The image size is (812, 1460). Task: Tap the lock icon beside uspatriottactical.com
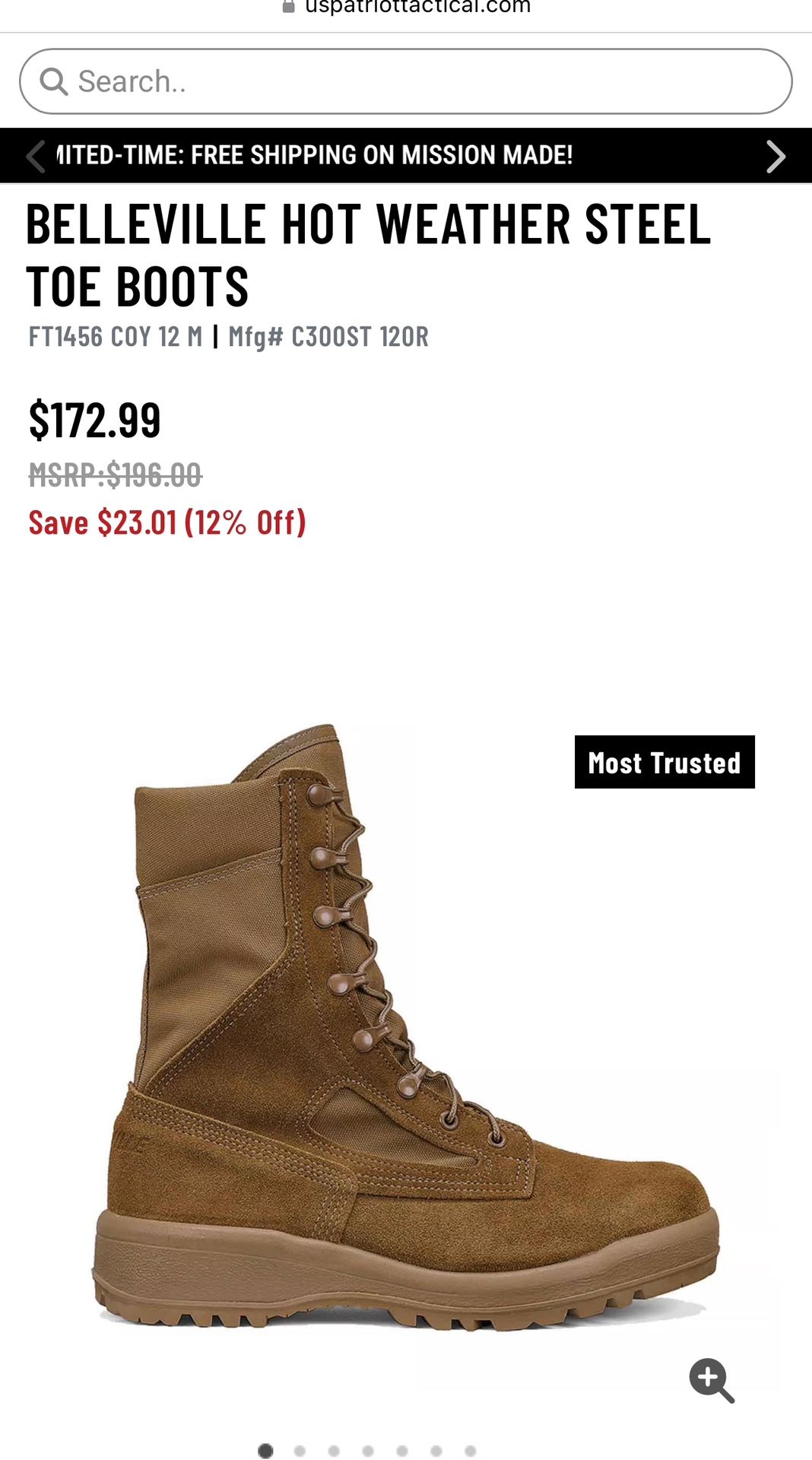click(x=288, y=7)
